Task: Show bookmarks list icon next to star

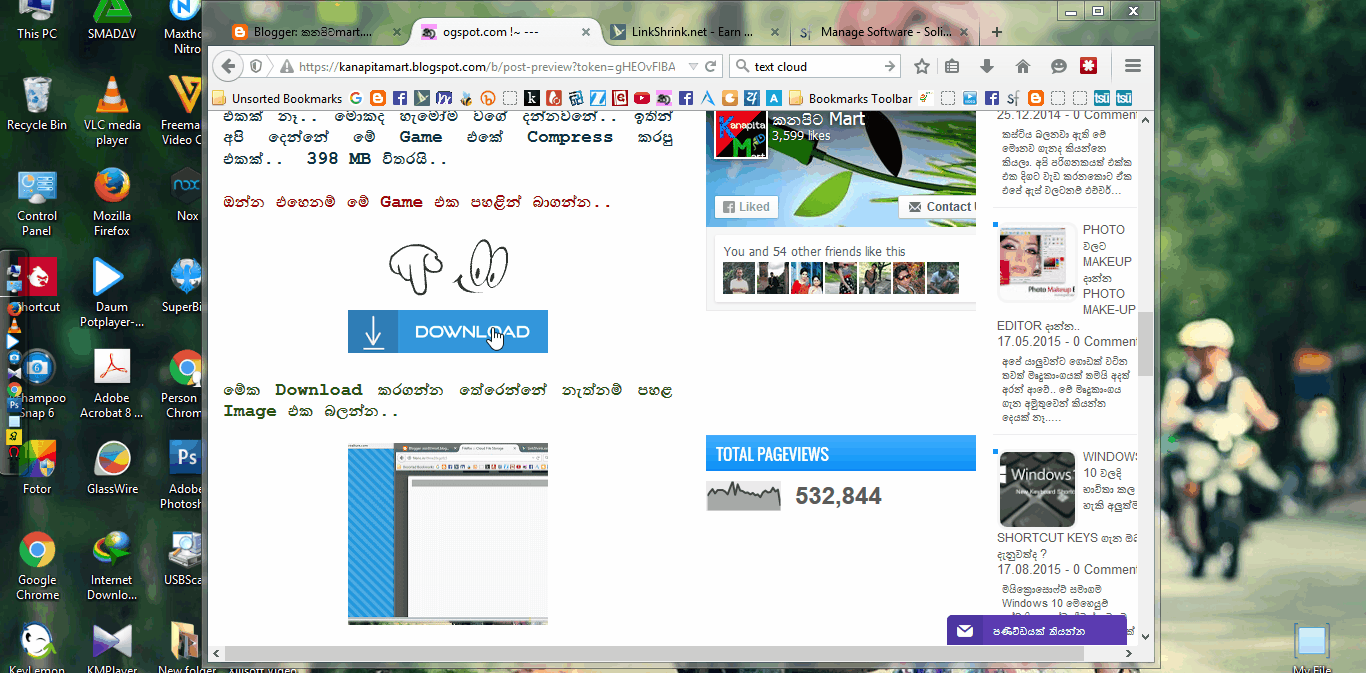Action: [x=952, y=66]
